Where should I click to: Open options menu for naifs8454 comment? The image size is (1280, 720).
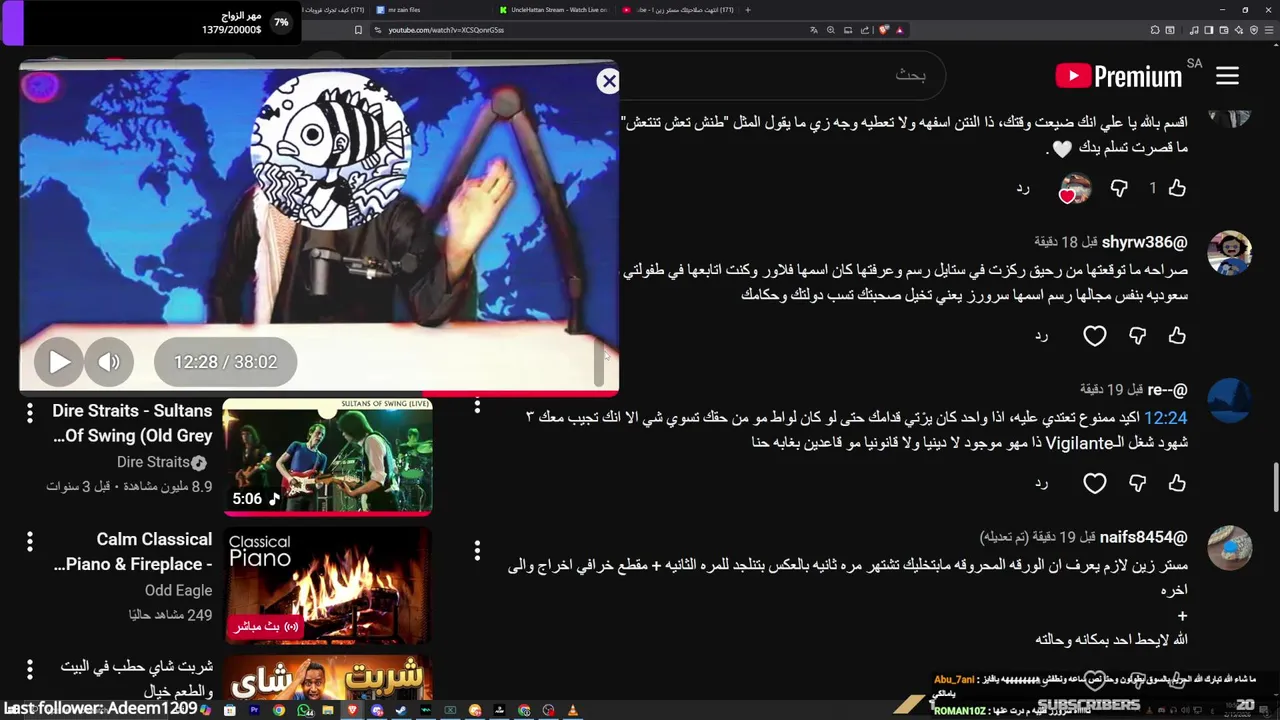477,551
